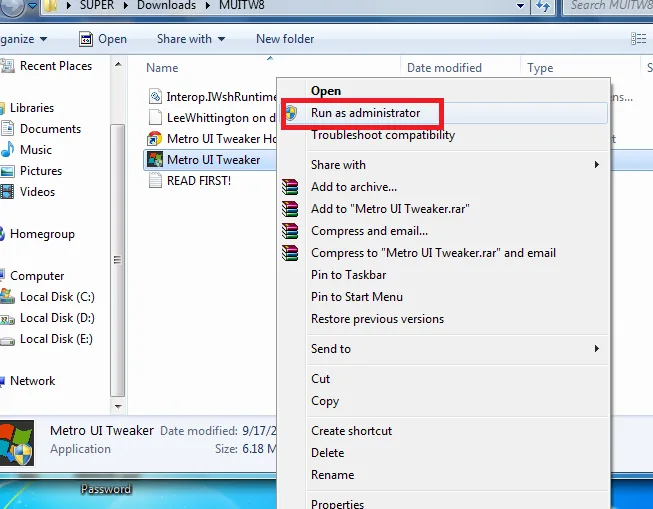The width and height of the screenshot is (653, 509).
Task: Click the refresh button beside address bar
Action: click(x=543, y=6)
